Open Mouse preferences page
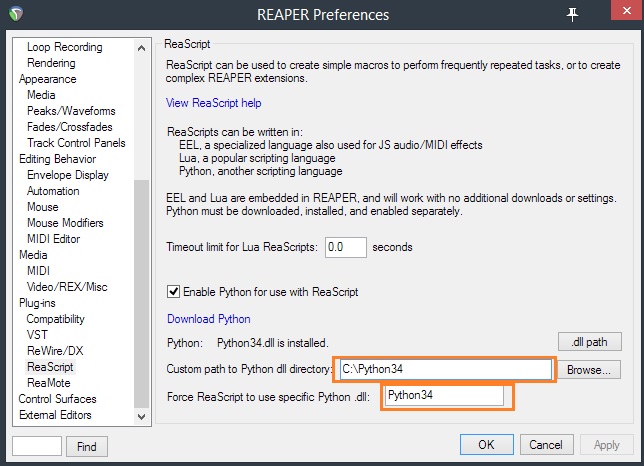Viewport: 644px width, 466px height. 43,207
